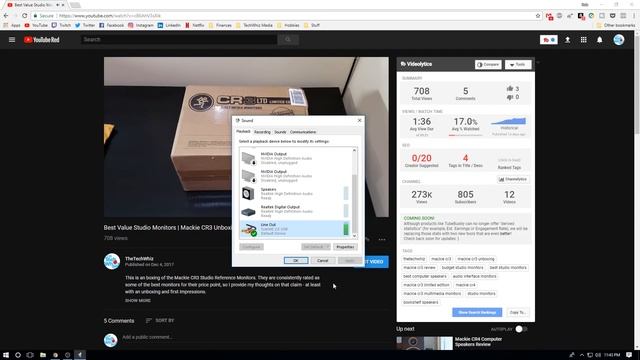This screenshot has width=640, height=360.
Task: Click the Compare button in Videolytics
Action: (x=488, y=64)
